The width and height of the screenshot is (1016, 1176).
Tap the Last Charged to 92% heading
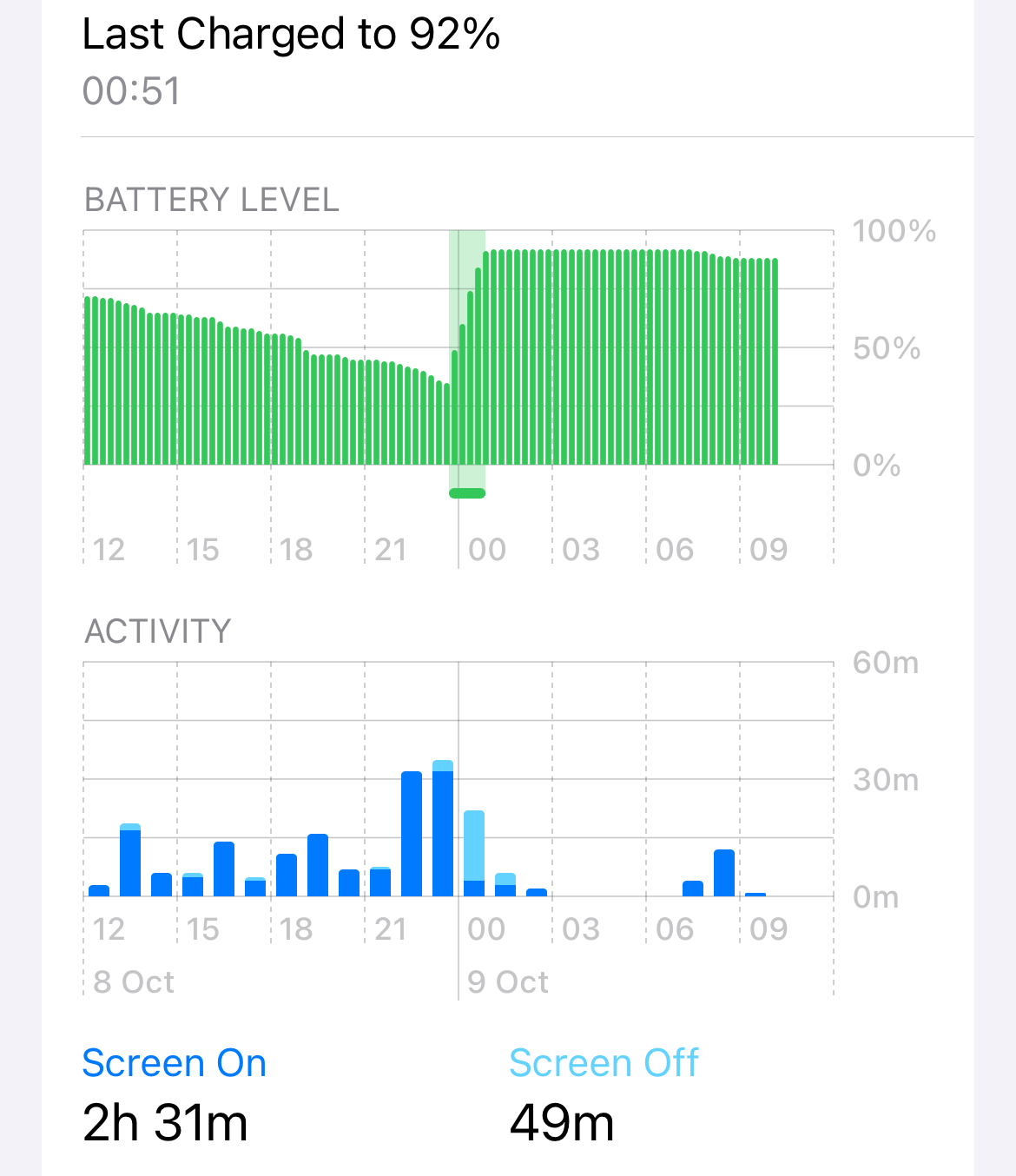click(x=291, y=35)
